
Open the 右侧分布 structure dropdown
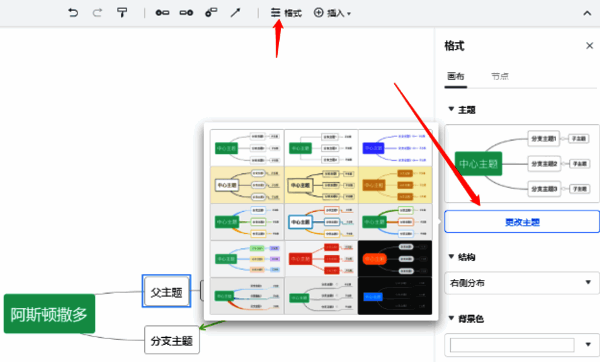[x=522, y=283]
